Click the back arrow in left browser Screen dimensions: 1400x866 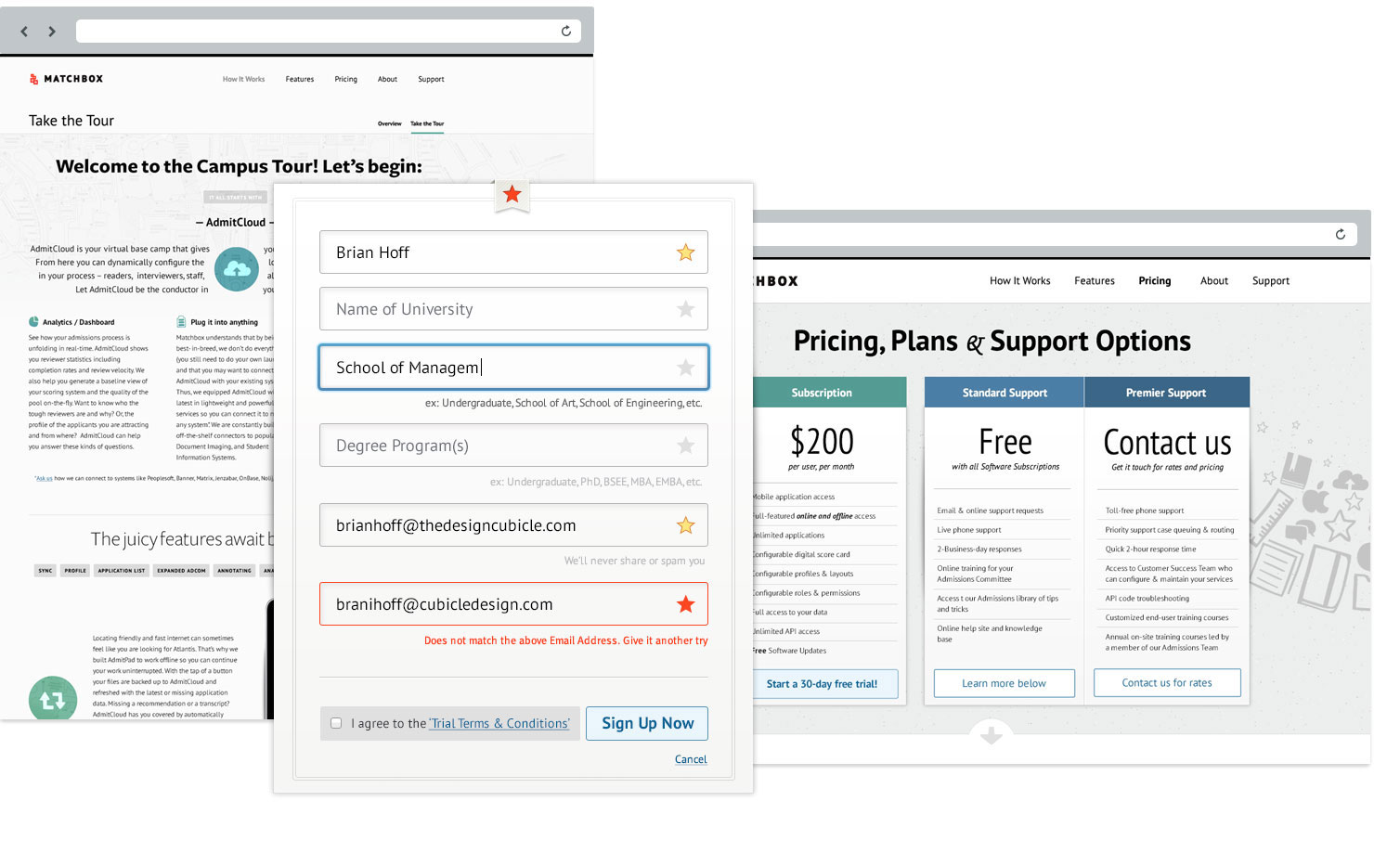(x=24, y=32)
